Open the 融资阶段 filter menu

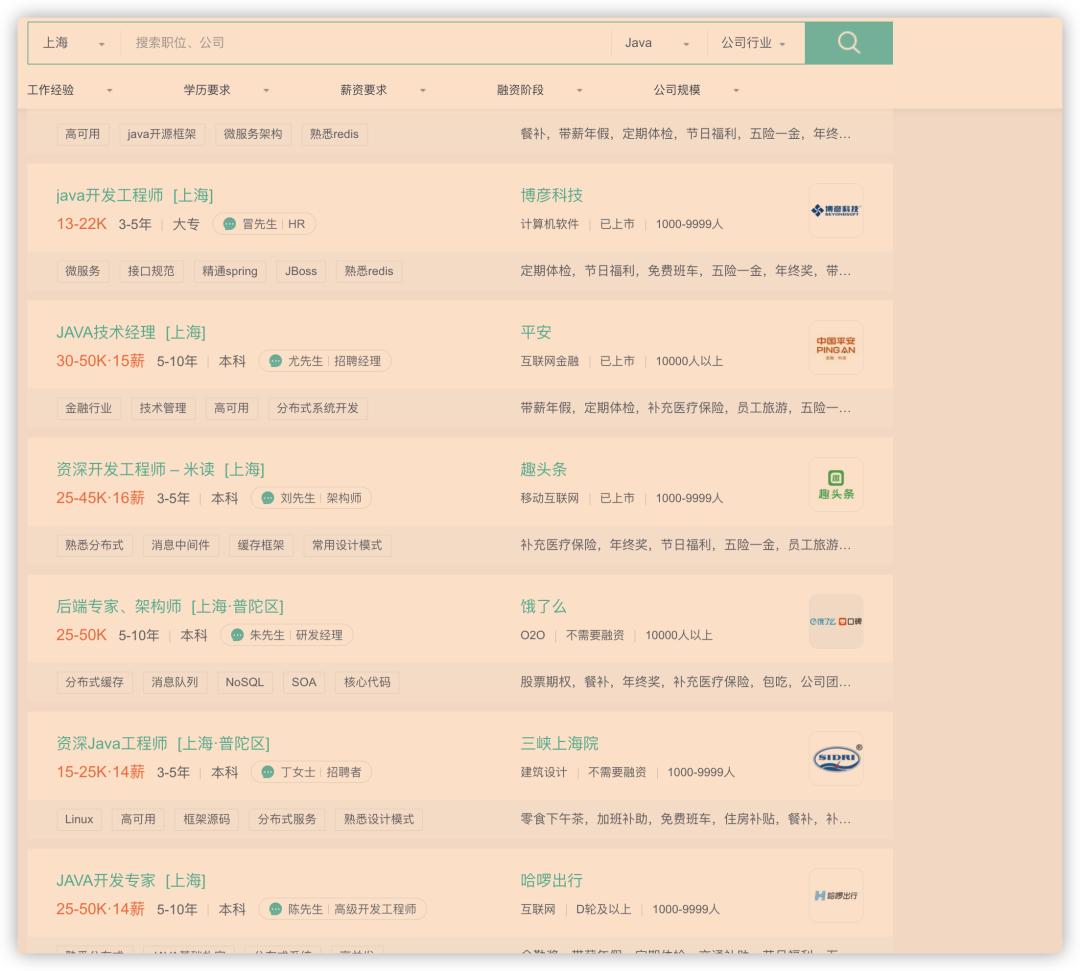pyautogui.click(x=539, y=90)
